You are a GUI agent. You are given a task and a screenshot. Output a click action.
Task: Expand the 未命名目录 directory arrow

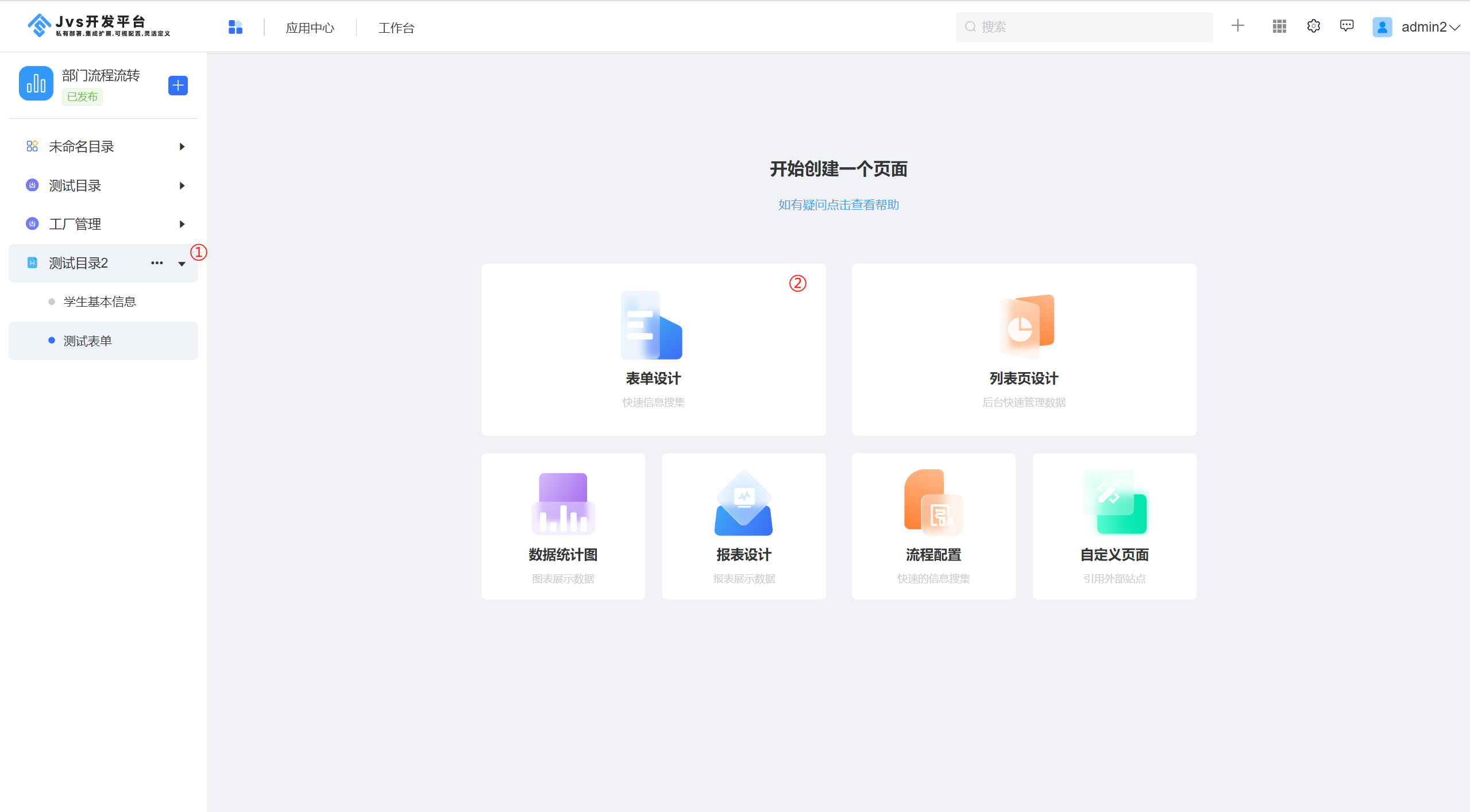point(182,147)
